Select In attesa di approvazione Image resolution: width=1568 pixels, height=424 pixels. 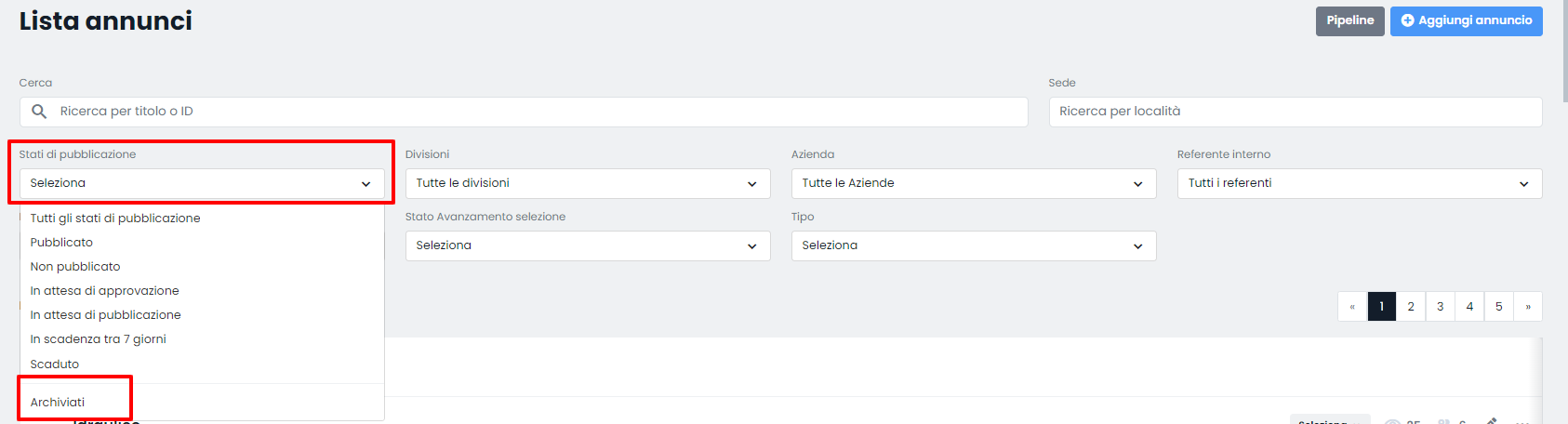tap(104, 291)
